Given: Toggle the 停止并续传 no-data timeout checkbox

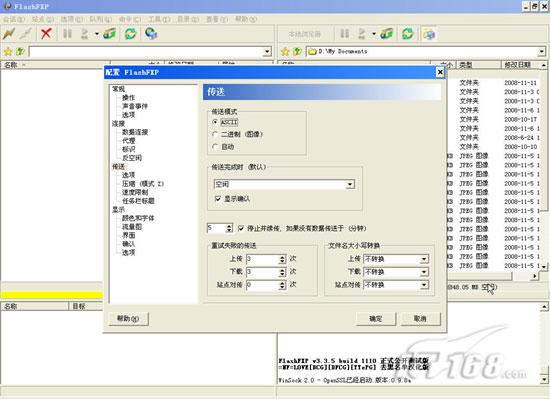Looking at the screenshot, I should click(241, 228).
